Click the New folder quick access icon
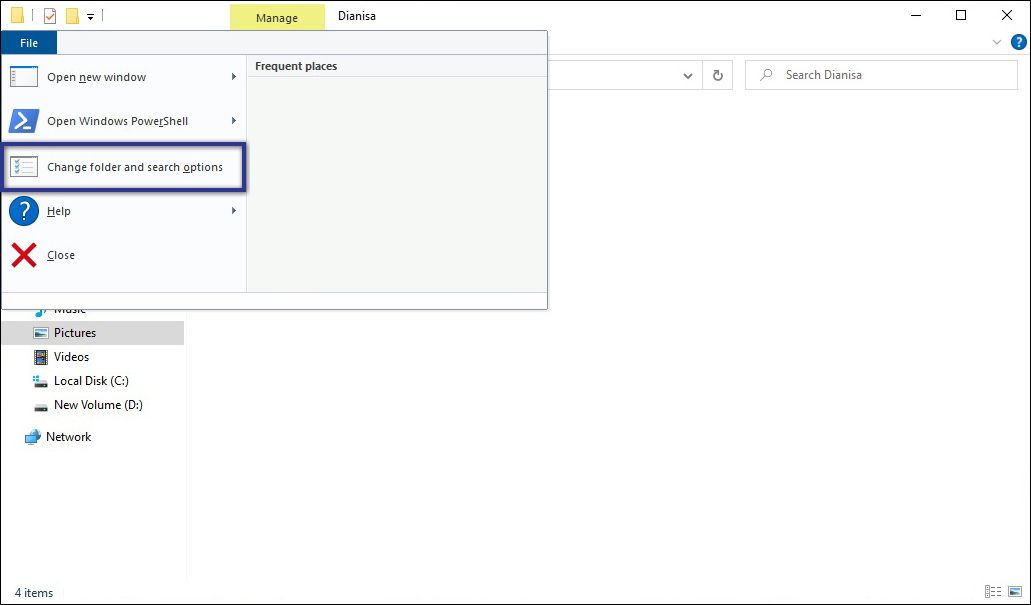The width and height of the screenshot is (1031, 605). 72,15
